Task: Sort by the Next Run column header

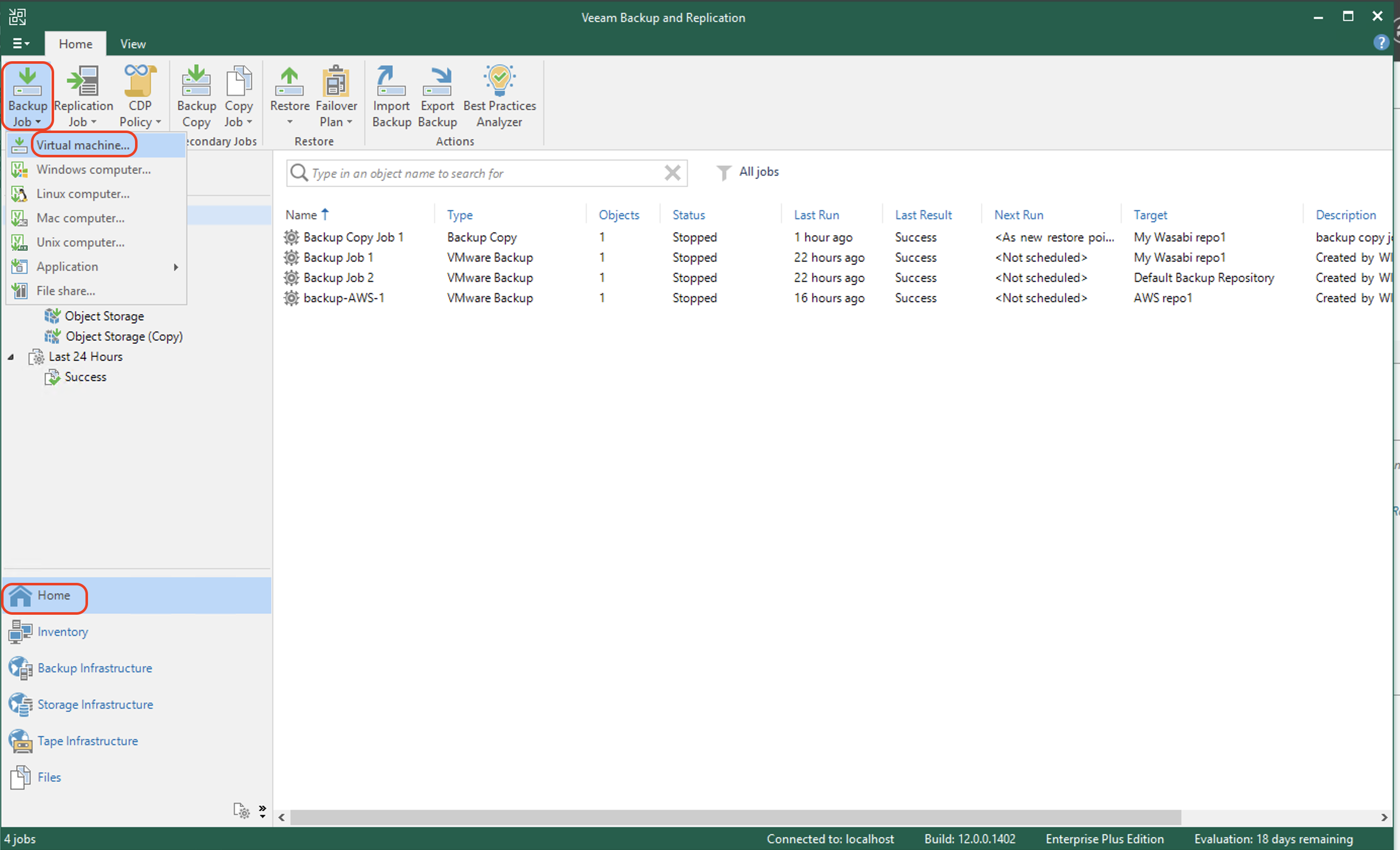Action: click(x=1019, y=215)
